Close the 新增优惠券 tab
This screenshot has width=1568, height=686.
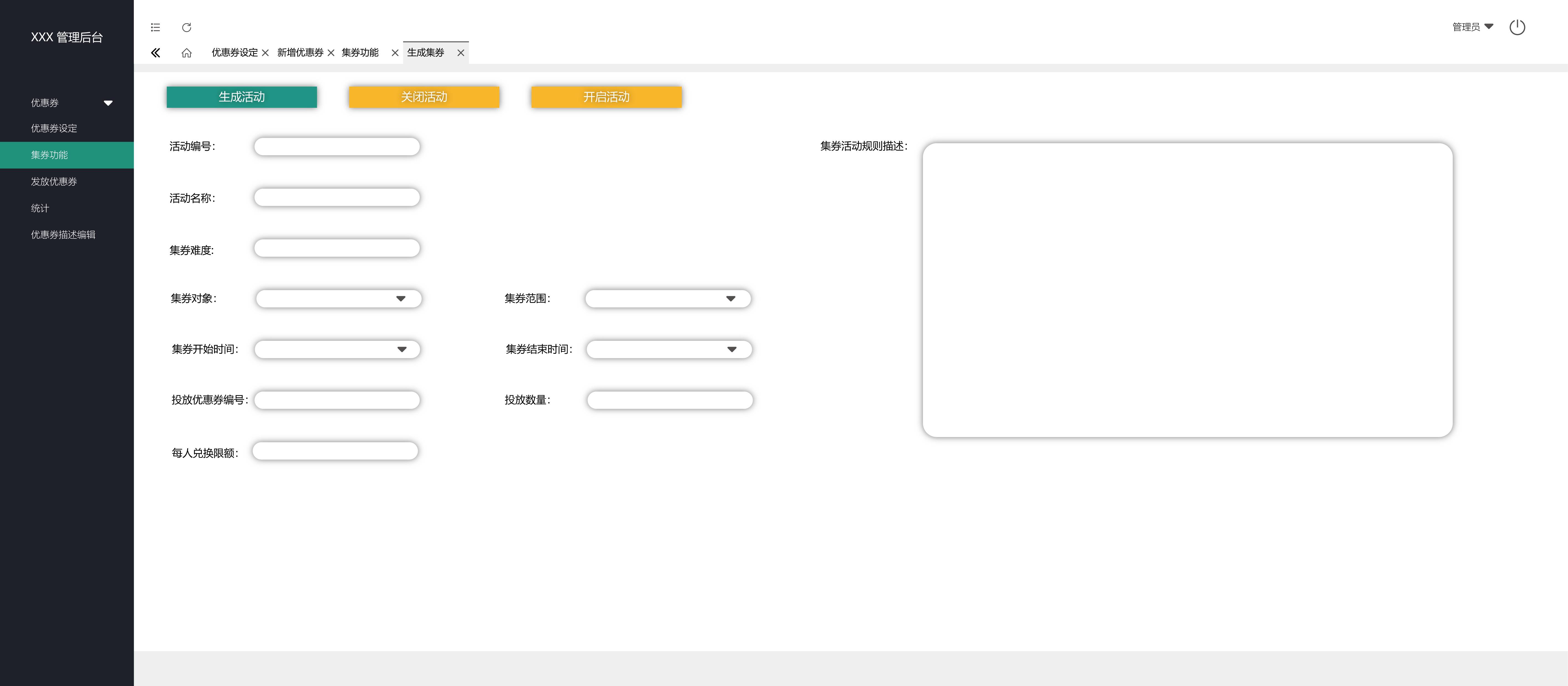tap(331, 53)
